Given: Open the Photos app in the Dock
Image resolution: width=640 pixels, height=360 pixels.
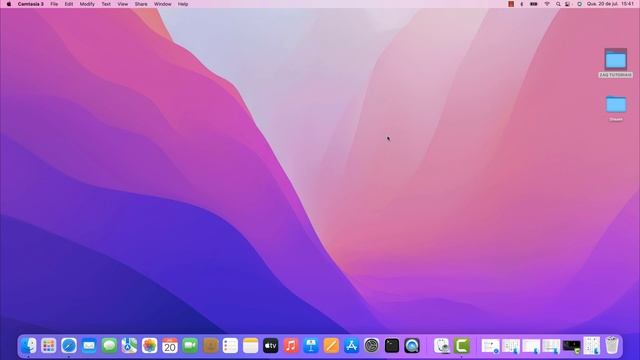Looking at the screenshot, I should click(x=150, y=346).
